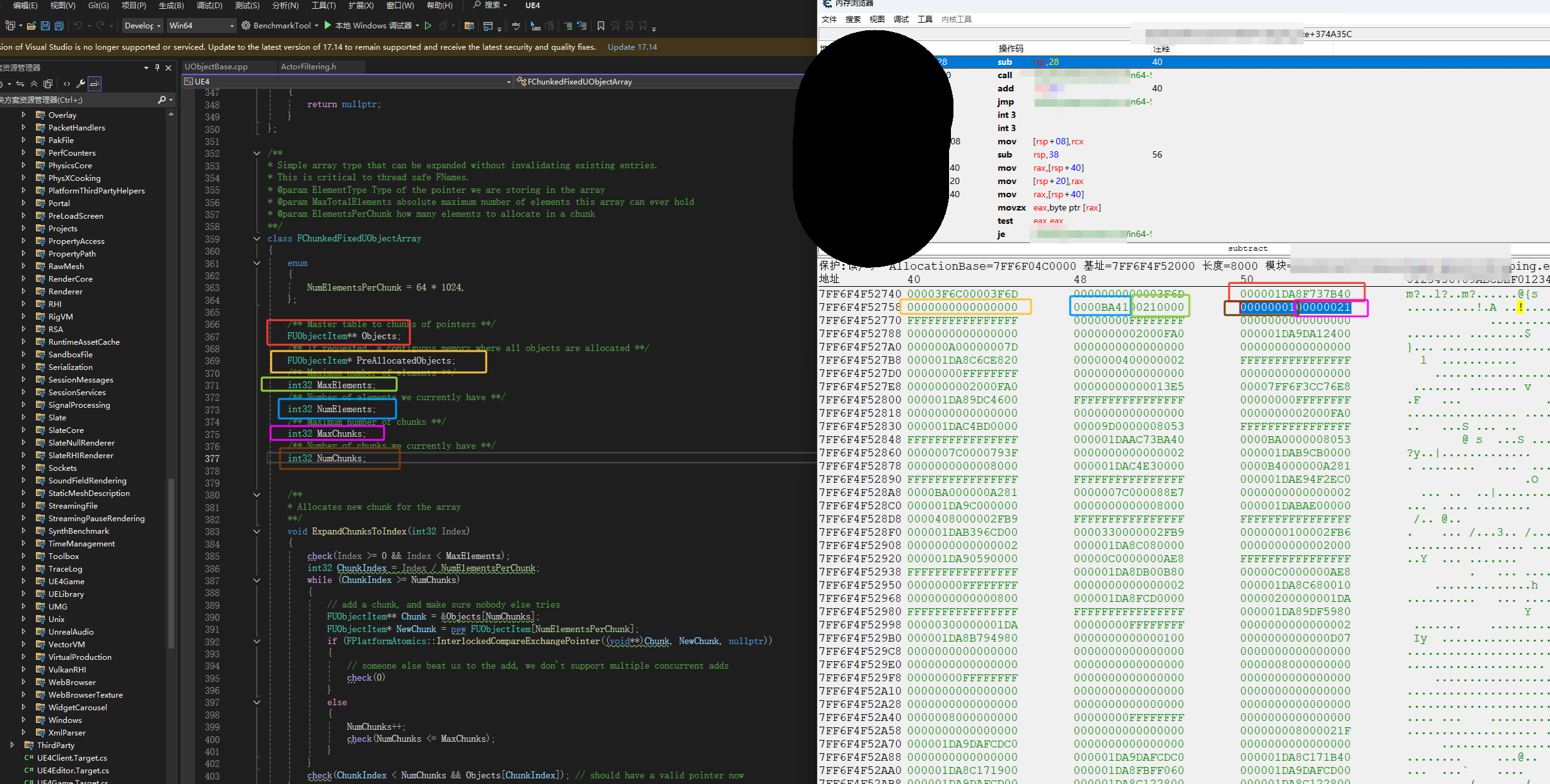Click Collapse All in Solution Explorer

[x=34, y=84]
